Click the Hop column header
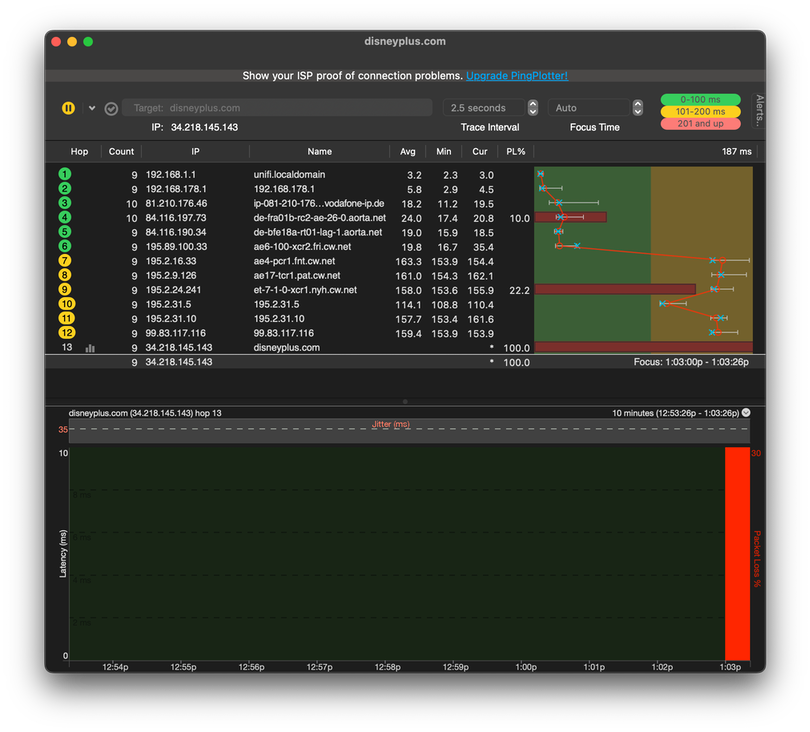Screen dimensions: 810x732 (x=79, y=151)
